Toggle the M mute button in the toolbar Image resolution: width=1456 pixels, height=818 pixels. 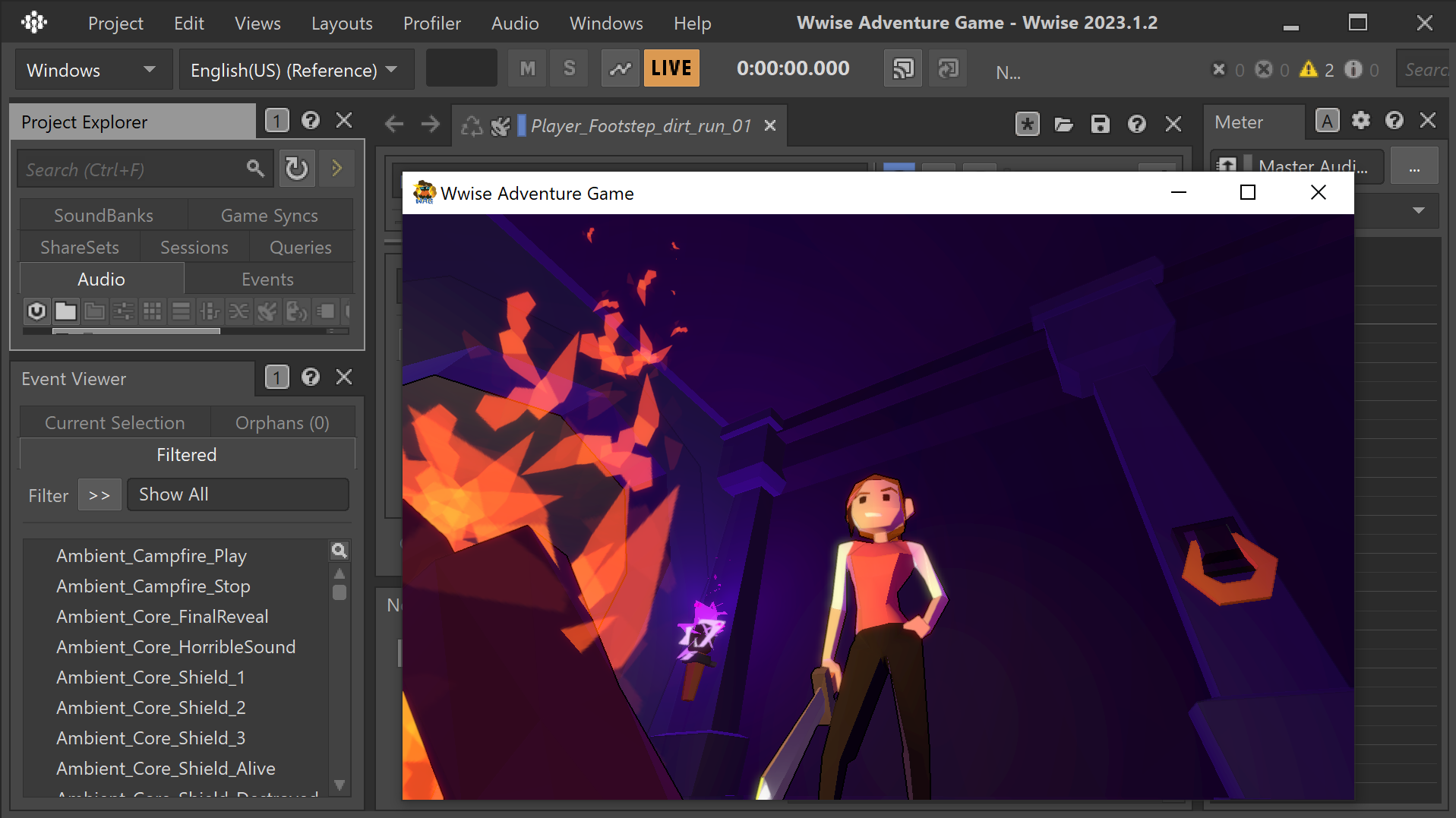[528, 69]
